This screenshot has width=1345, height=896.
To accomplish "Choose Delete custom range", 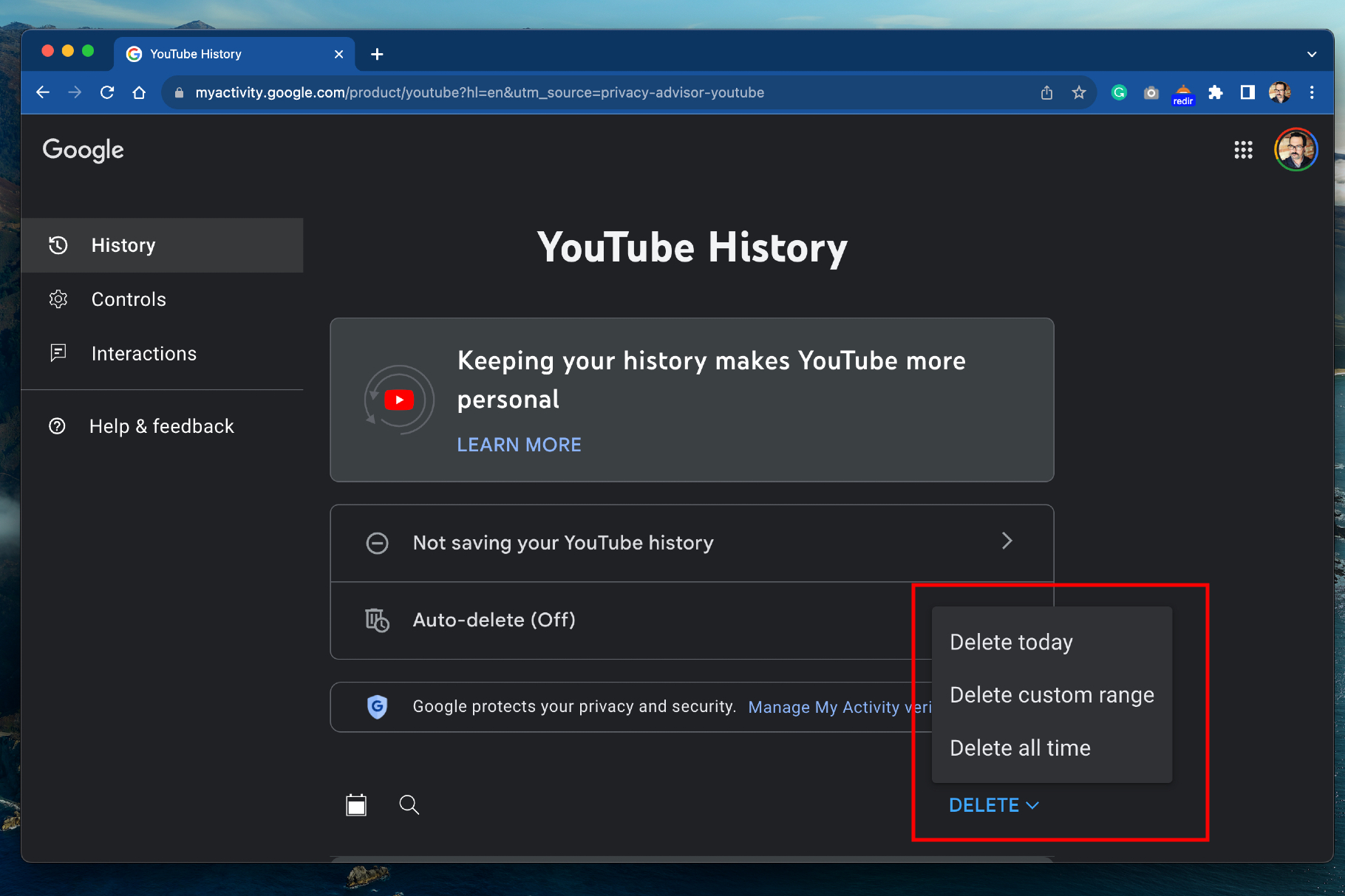I will (1052, 695).
